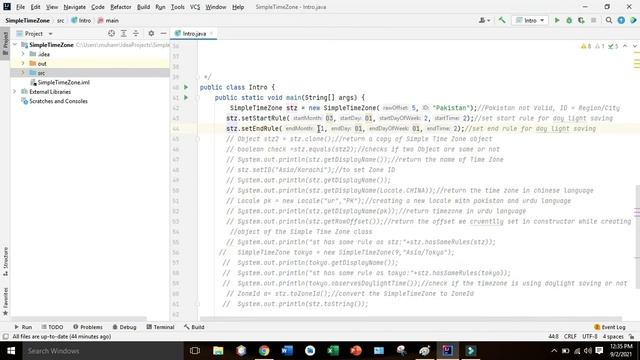Screen dimensions: 640x360
Task: Click Collapse All icon in Project panel
Action: pos(136,33)
